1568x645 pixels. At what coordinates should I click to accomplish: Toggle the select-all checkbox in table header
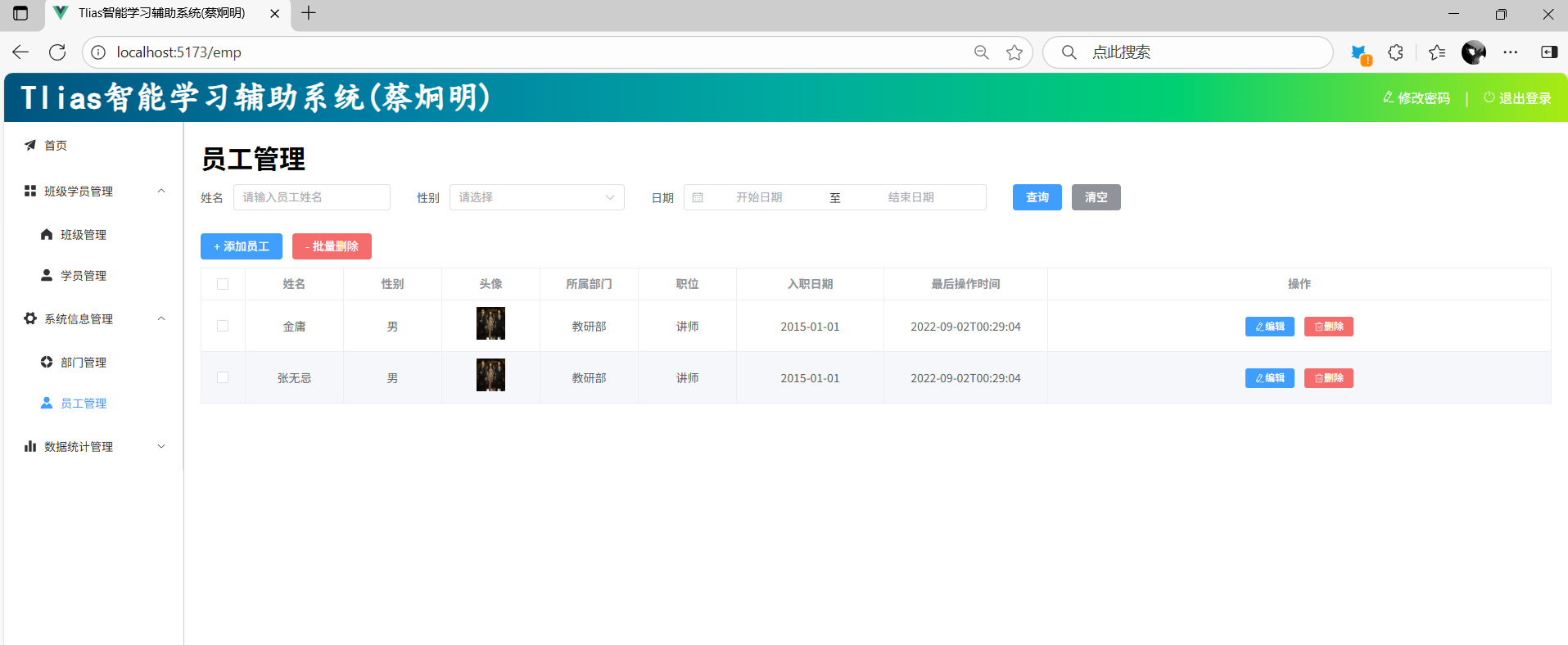[223, 284]
